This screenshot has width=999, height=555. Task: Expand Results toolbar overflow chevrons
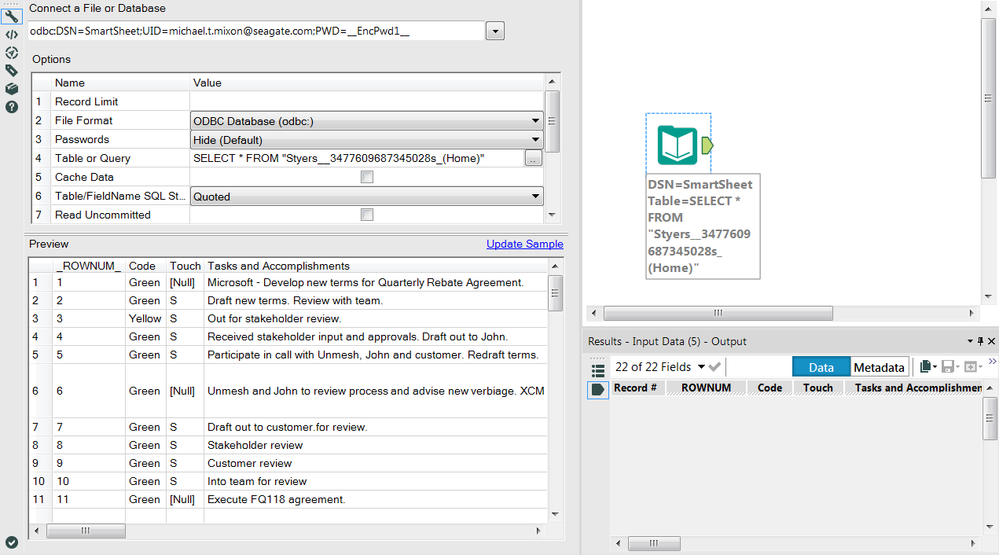click(992, 362)
